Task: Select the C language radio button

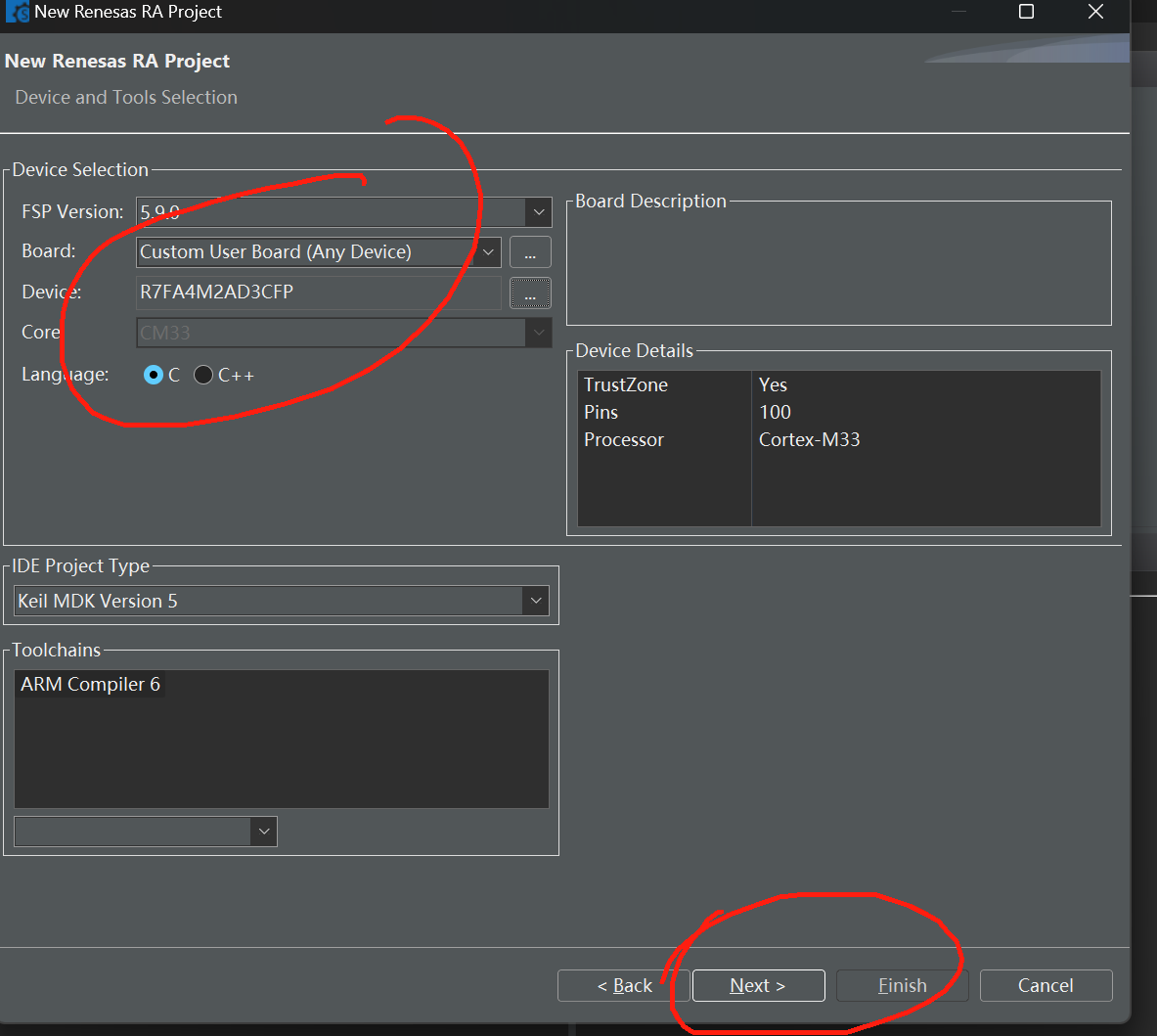Action: [154, 375]
